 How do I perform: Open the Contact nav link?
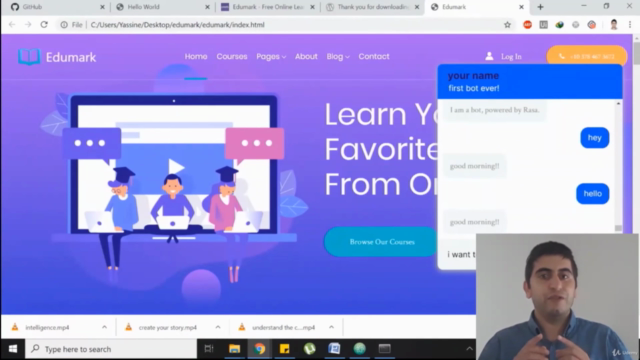[374, 57]
